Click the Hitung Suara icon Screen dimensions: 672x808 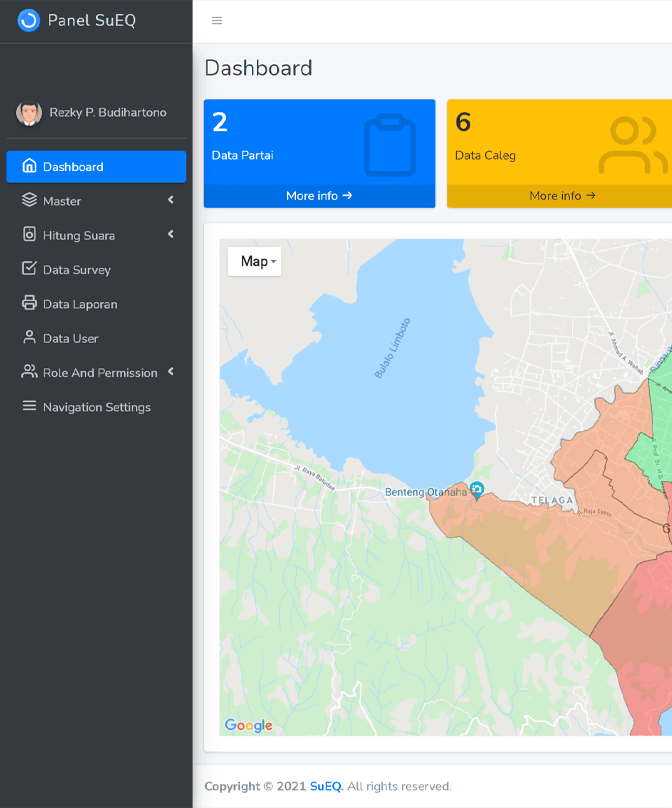[29, 234]
